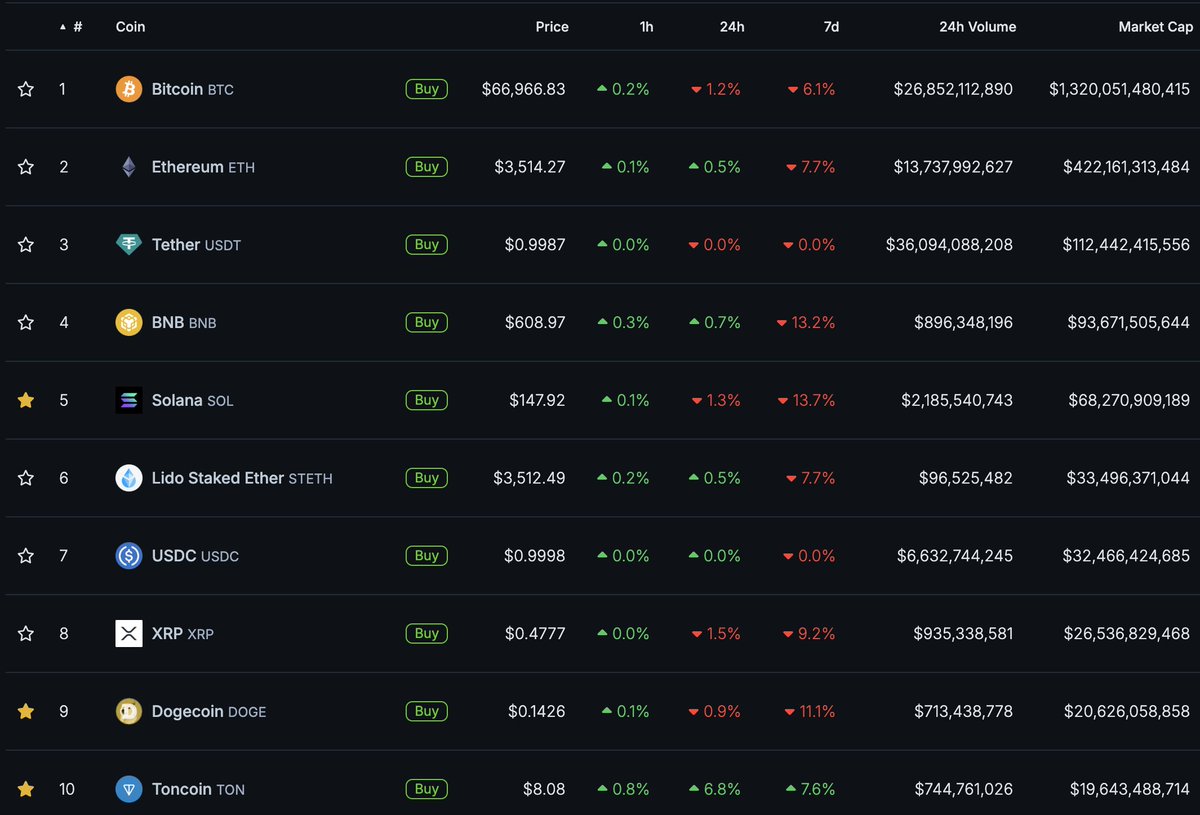Image resolution: width=1200 pixels, height=815 pixels.
Task: Click Toncoin 24h change 6.8%
Action: pyautogui.click(x=715, y=789)
